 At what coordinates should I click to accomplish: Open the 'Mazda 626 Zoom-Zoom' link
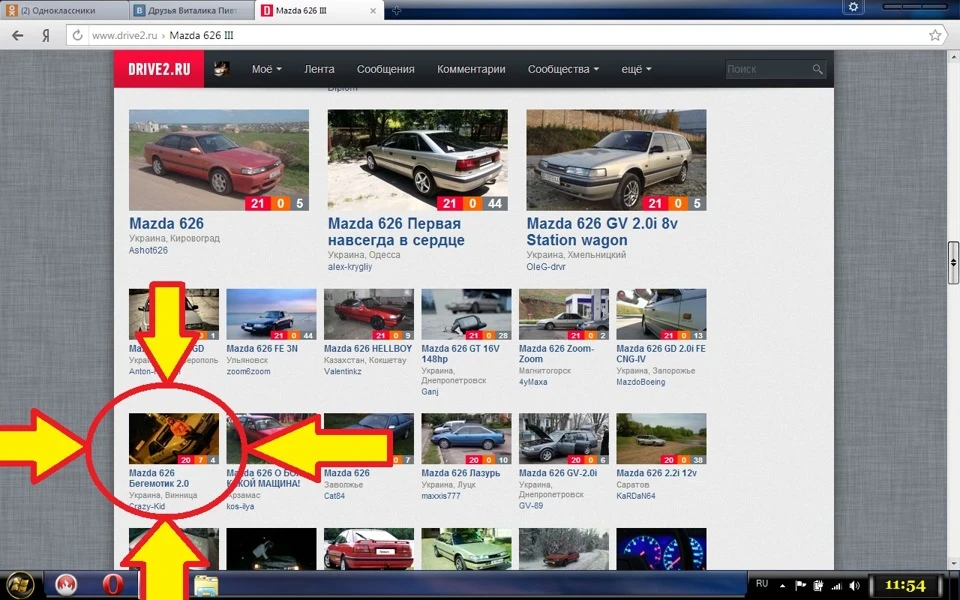tap(556, 353)
